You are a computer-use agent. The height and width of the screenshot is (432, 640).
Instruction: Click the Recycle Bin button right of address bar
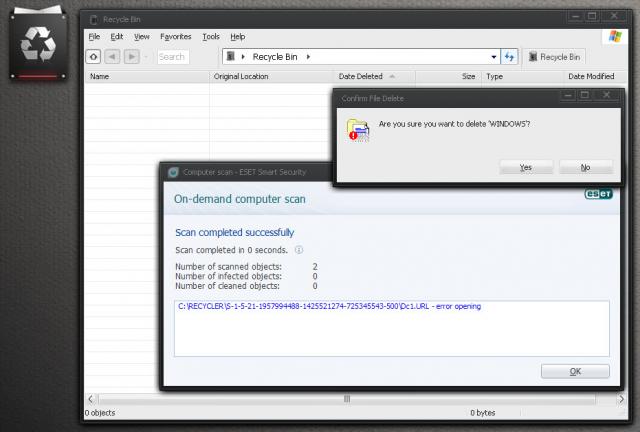click(x=554, y=57)
